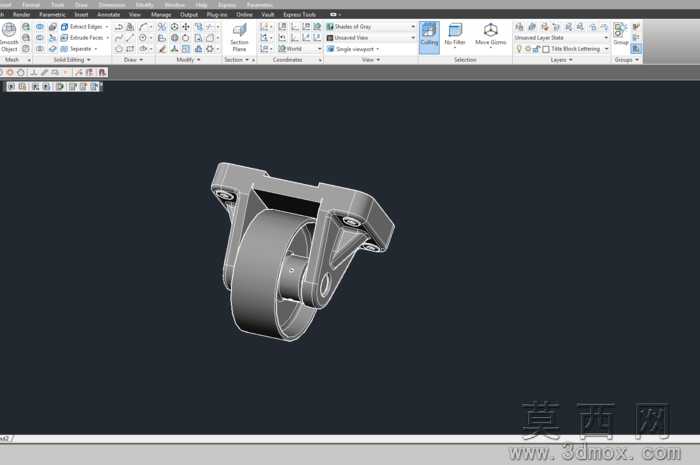Click the ribbon minimize toggle after Express Tools
The image size is (700, 465).
coord(334,15)
